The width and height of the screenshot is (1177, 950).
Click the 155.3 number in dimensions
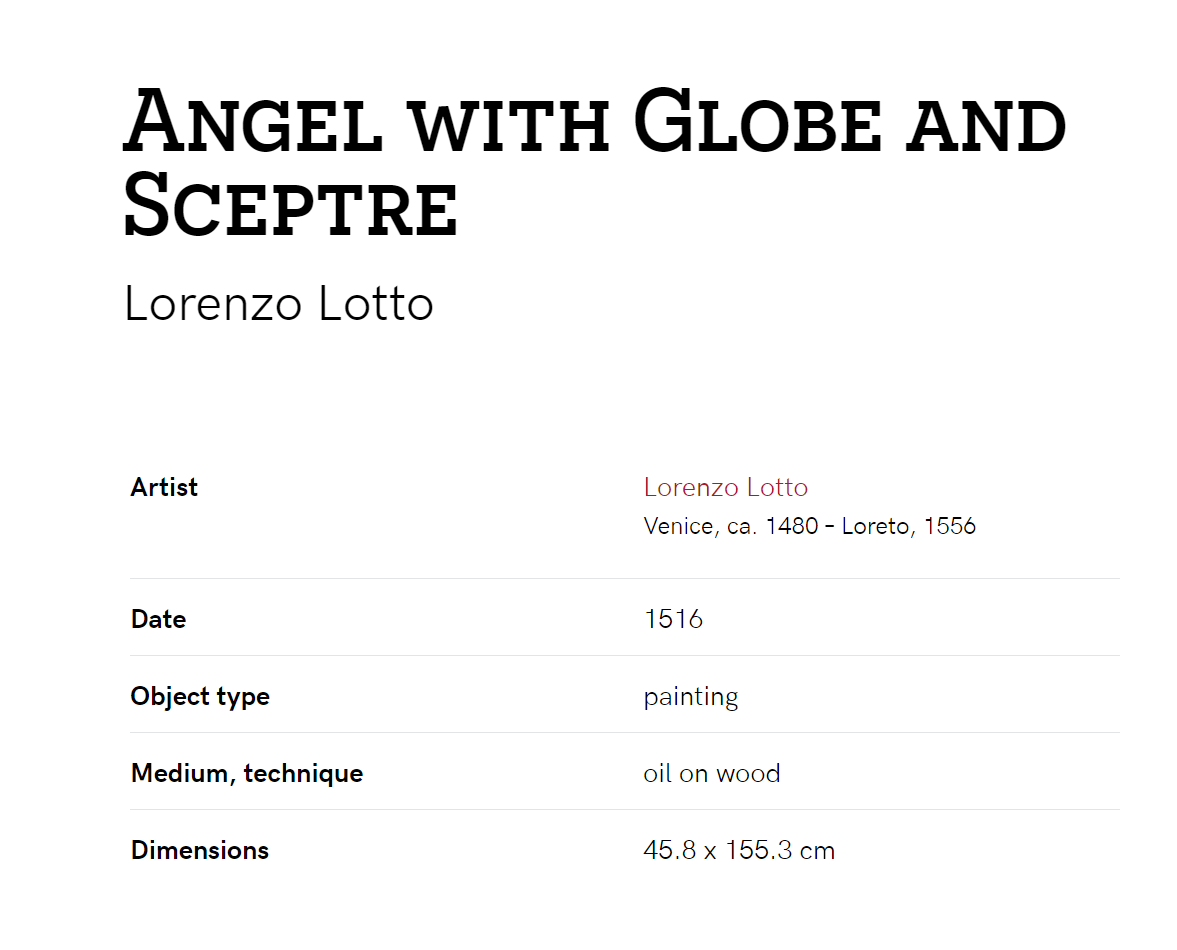tap(758, 850)
